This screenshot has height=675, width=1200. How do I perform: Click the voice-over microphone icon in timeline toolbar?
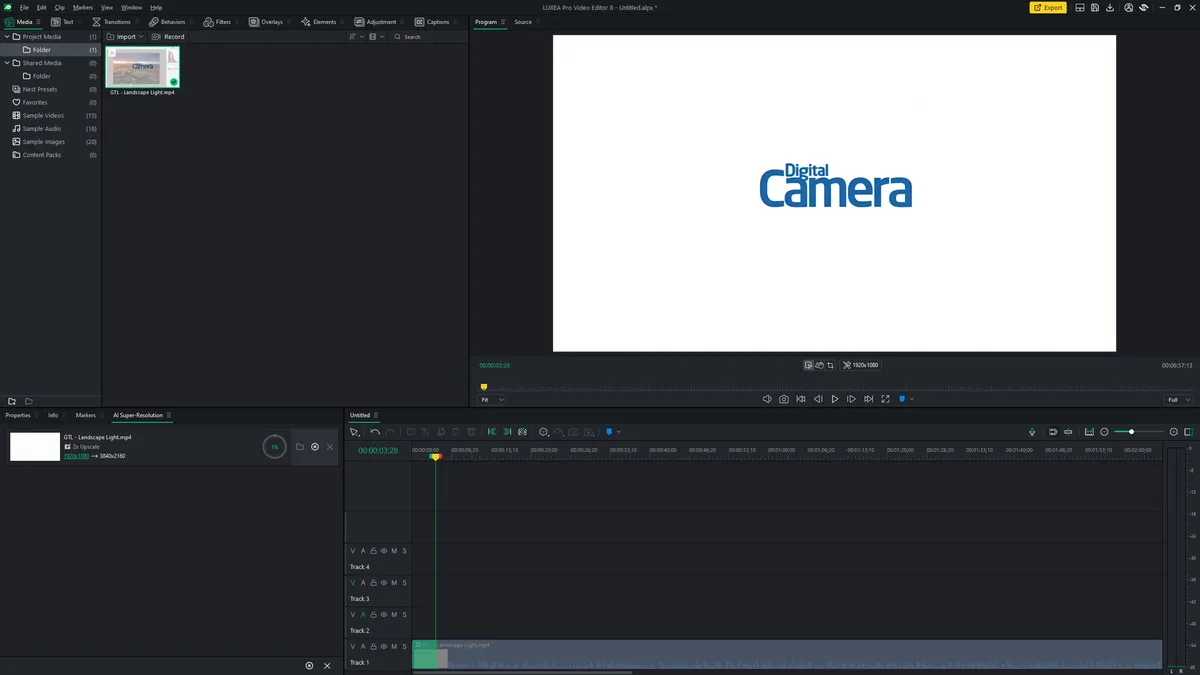1032,432
